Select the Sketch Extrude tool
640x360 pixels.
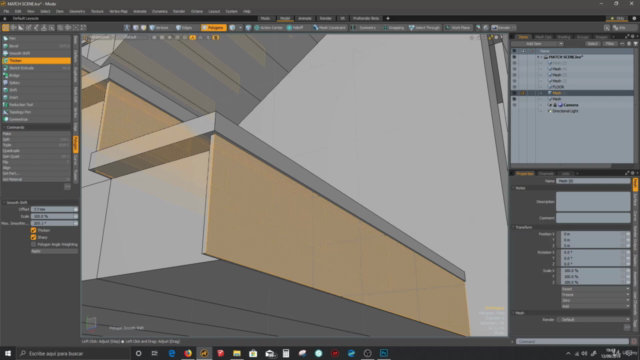[x=36, y=68]
